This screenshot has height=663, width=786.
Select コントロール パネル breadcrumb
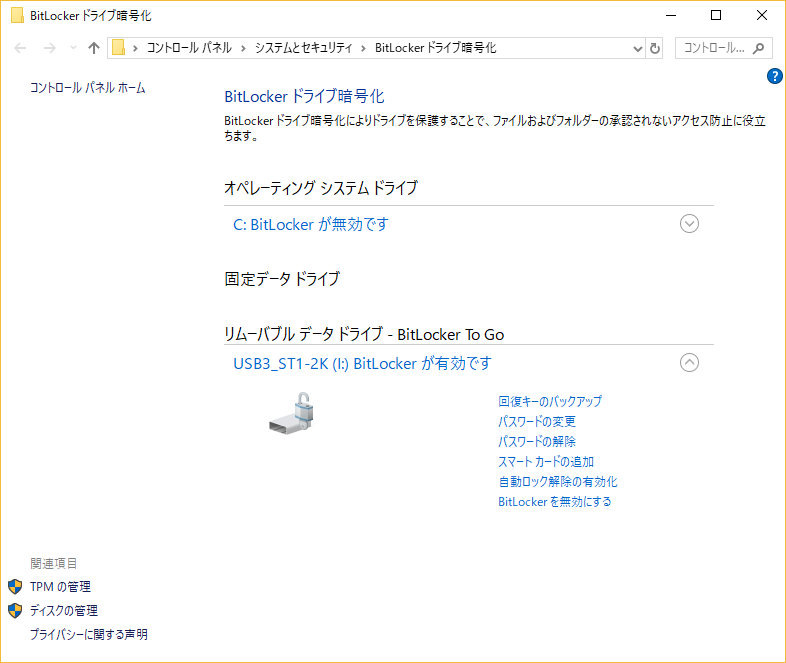click(189, 48)
